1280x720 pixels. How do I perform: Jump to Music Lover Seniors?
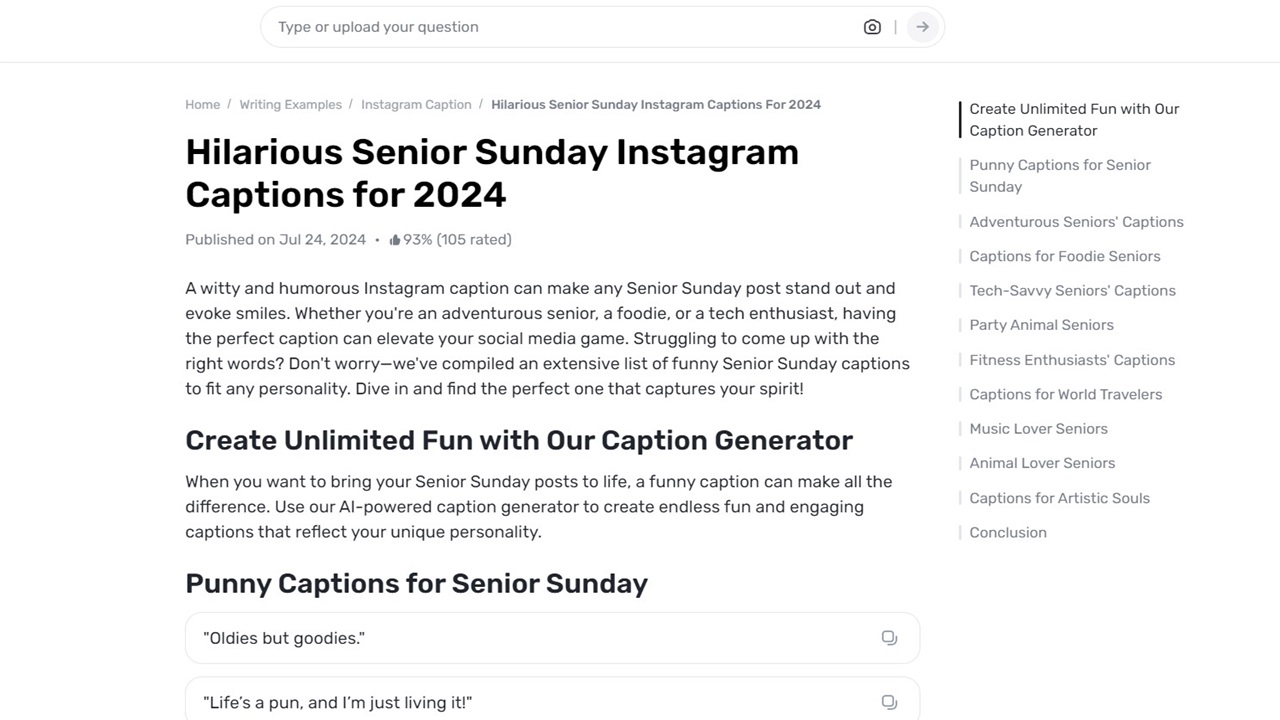click(1038, 428)
